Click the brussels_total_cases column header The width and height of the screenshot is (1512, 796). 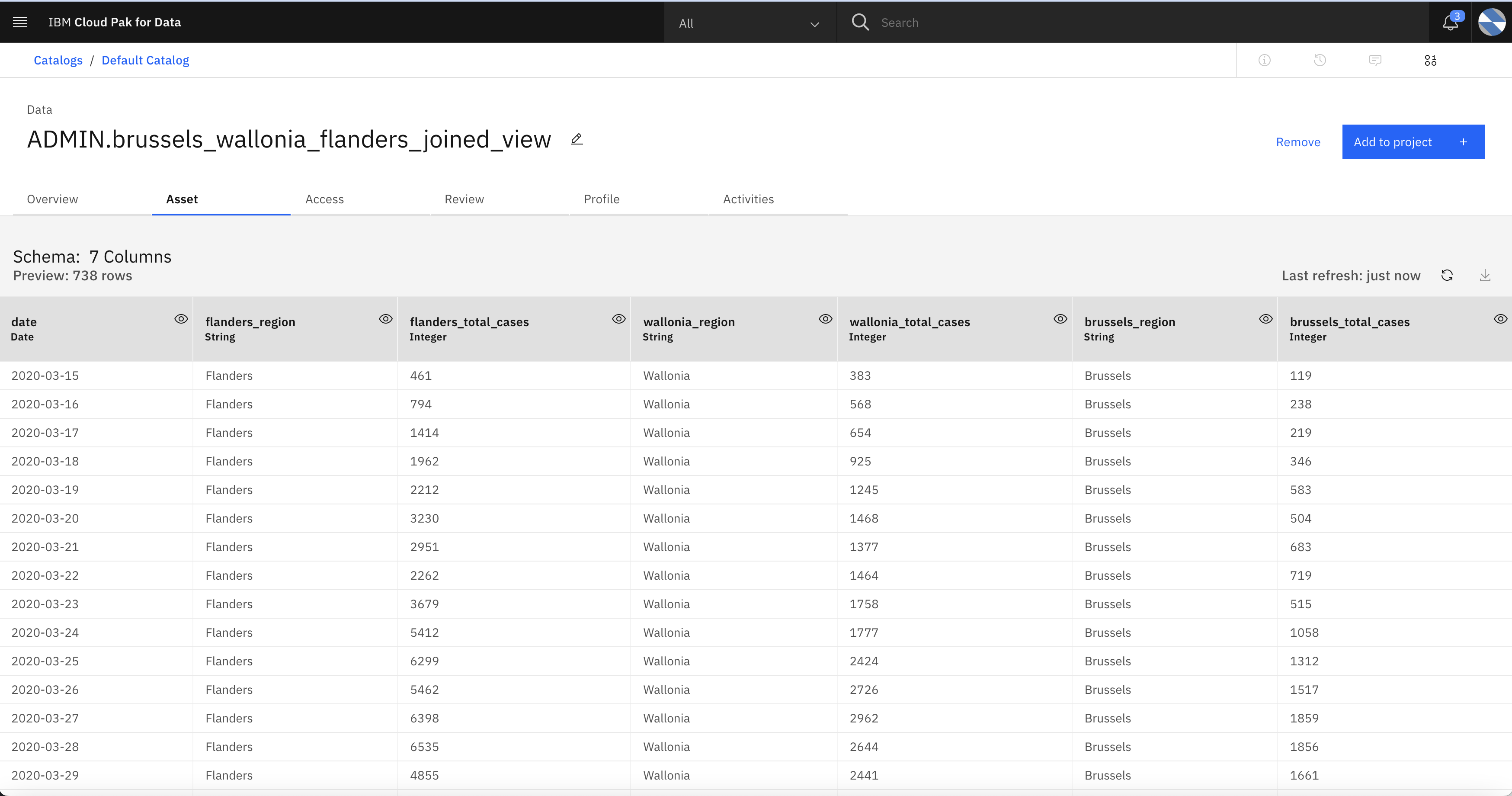pyautogui.click(x=1395, y=329)
